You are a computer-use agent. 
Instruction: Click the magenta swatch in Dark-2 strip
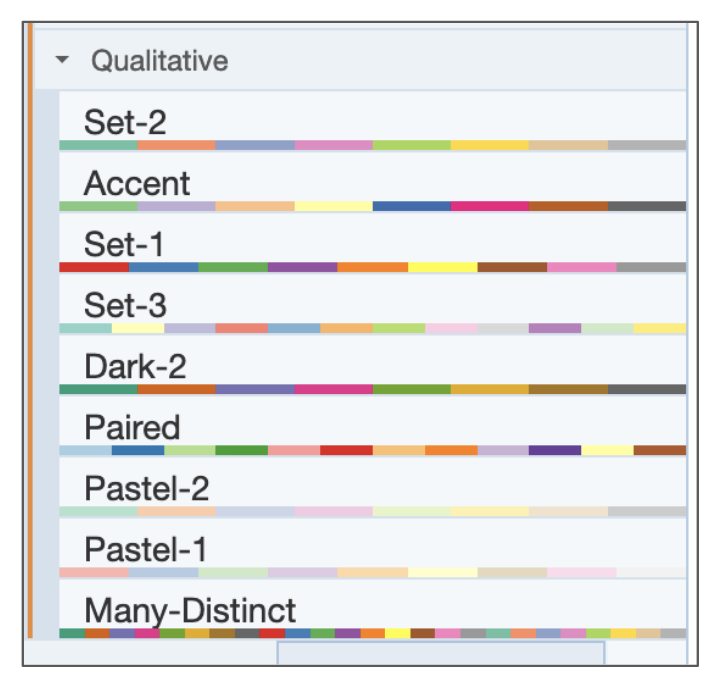coord(333,389)
